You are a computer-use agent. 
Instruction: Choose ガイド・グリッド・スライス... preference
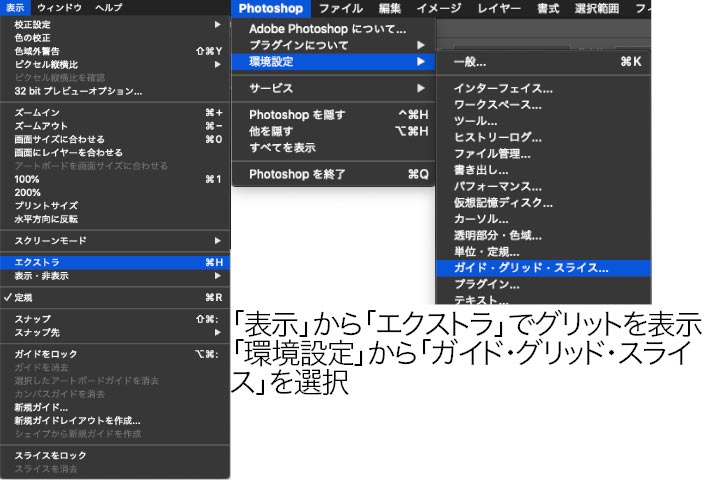click(x=530, y=268)
